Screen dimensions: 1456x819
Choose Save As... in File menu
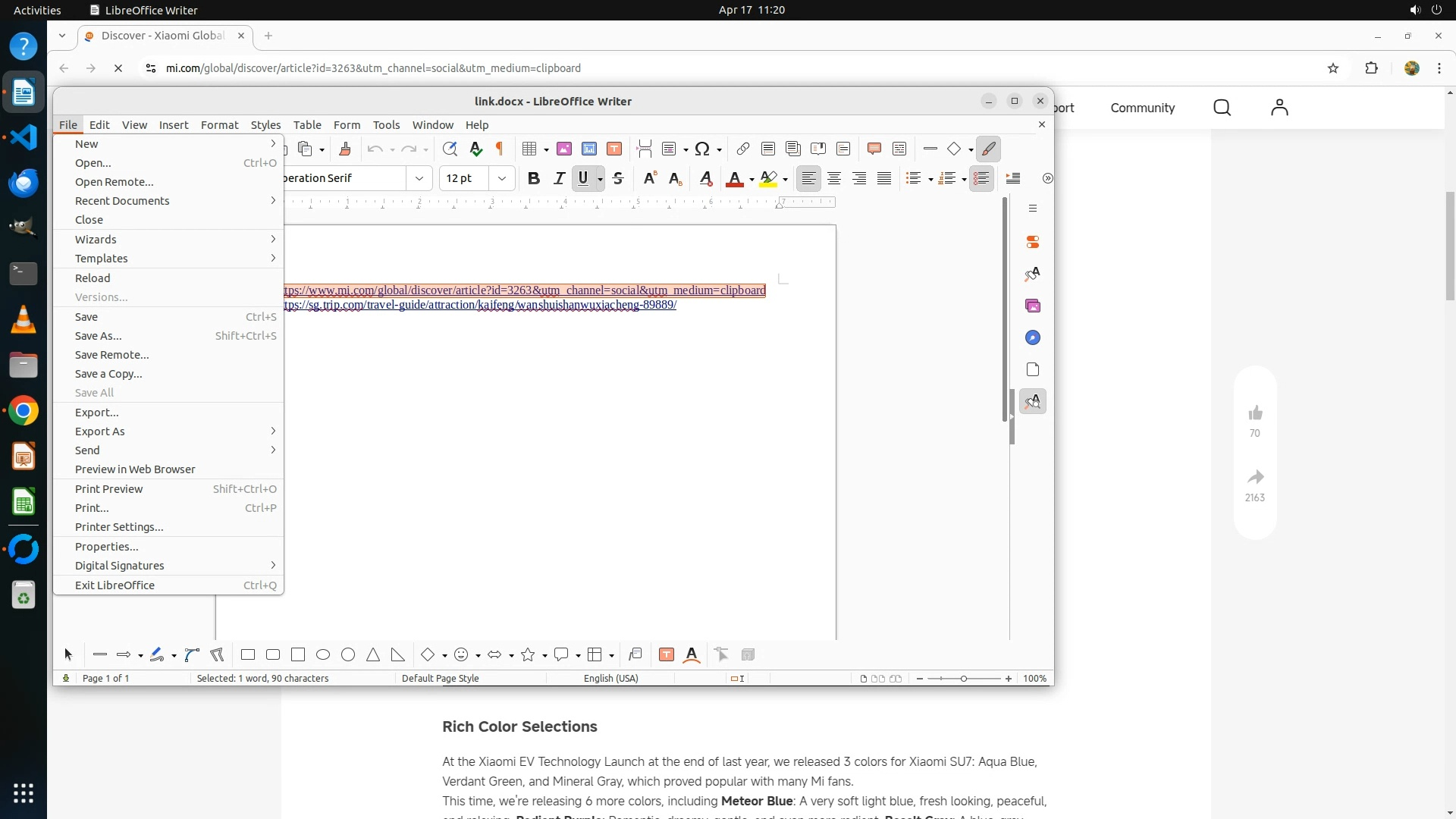[99, 336]
